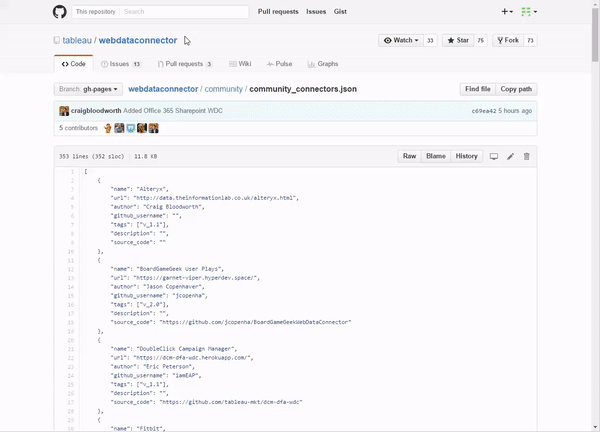Click the 5 contributors link
Viewport: 600px width, 432px height.
[78, 128]
